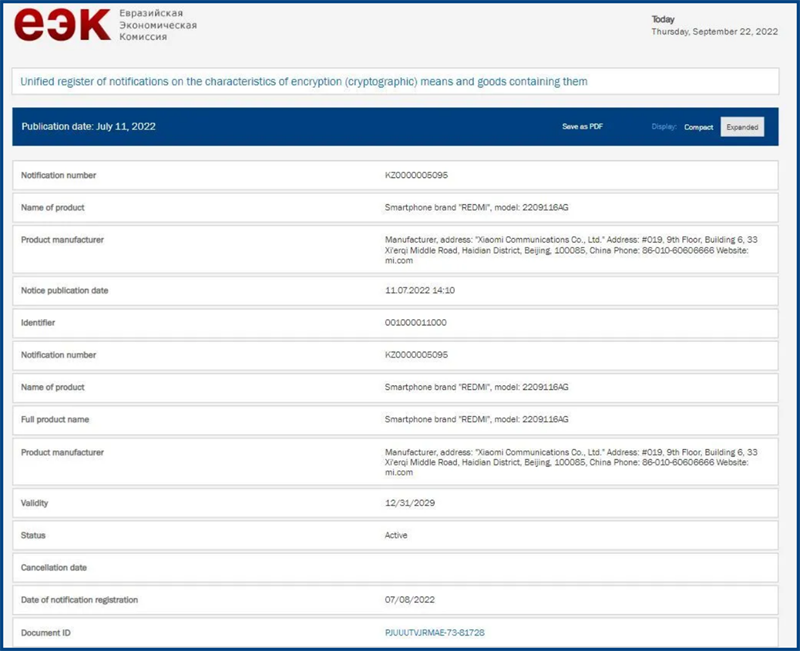Click identifier value '001000011000'
This screenshot has width=800, height=651.
[415, 322]
